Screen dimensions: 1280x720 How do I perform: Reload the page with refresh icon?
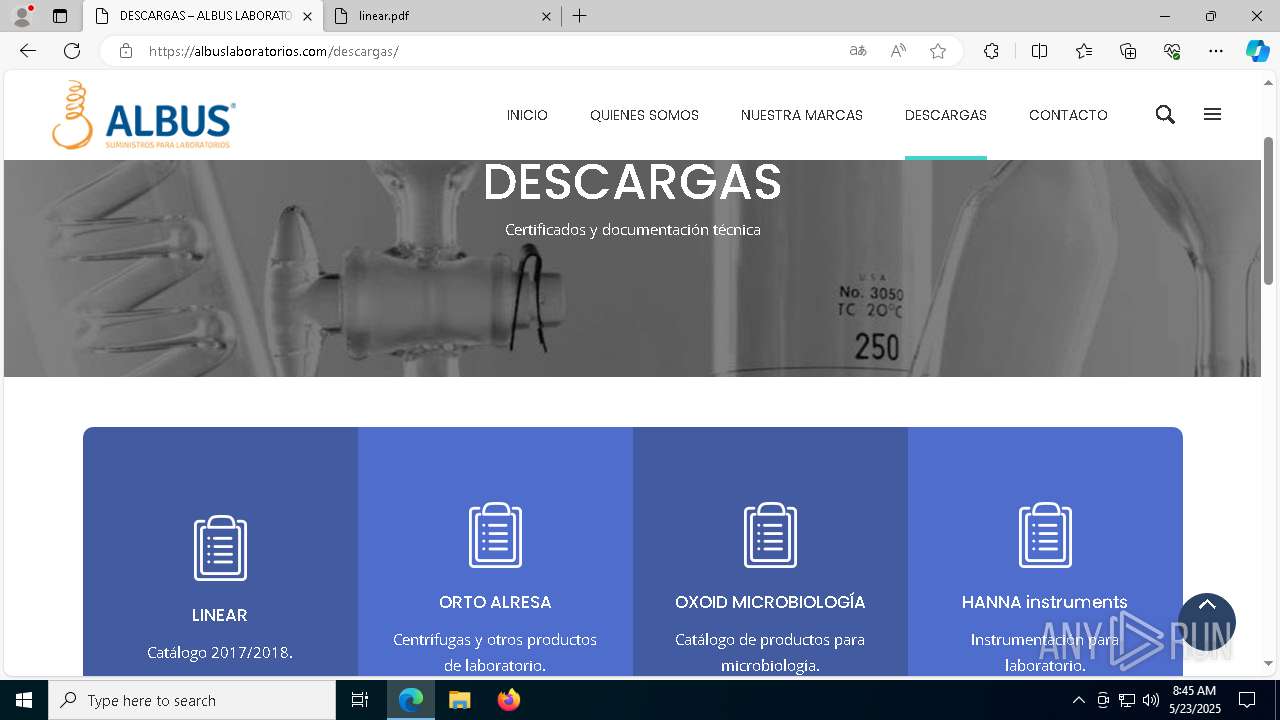(72, 51)
